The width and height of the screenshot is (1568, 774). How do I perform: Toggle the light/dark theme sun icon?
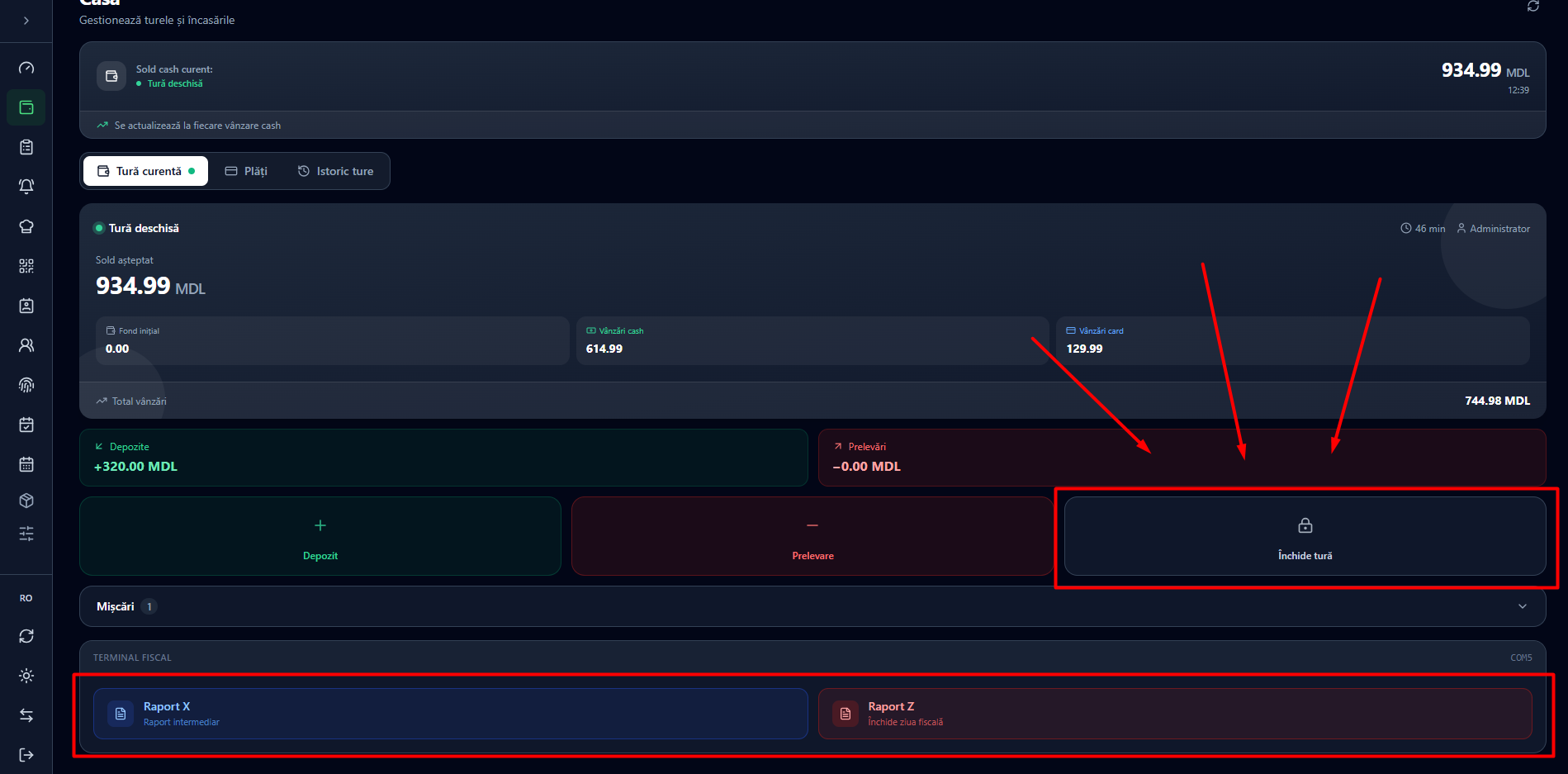coord(26,676)
